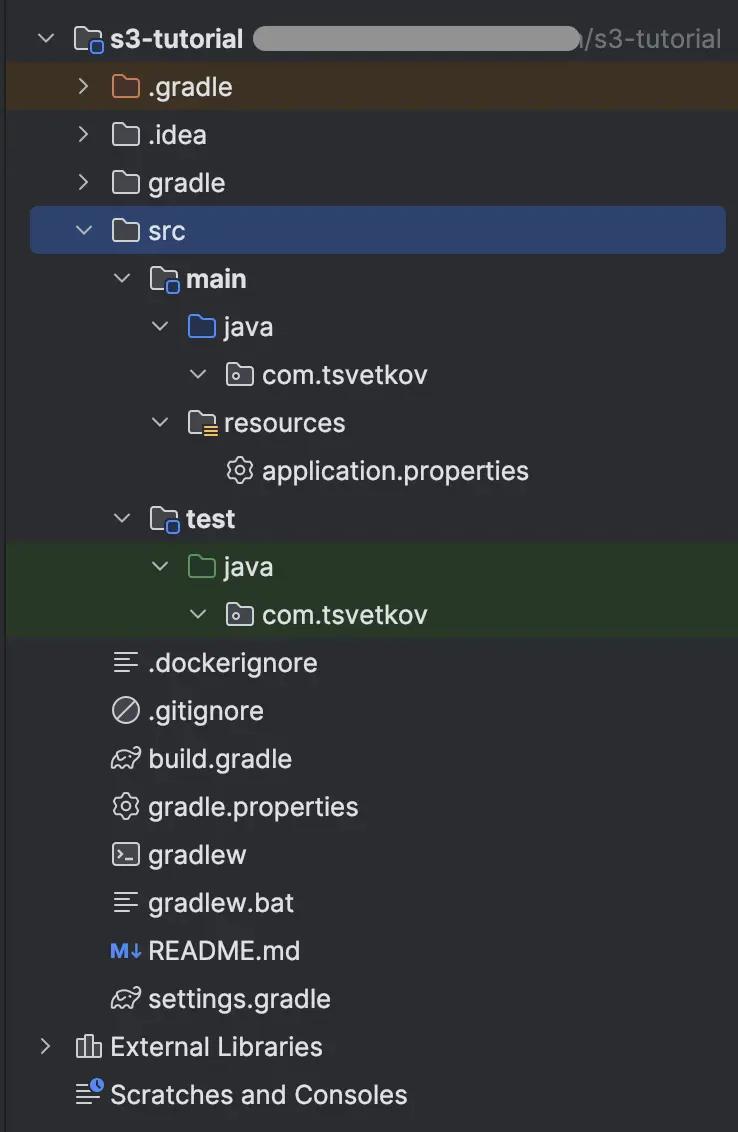Screen dimensions: 738x1132
Task: Collapse the main folder chevron
Action: [x=122, y=279]
